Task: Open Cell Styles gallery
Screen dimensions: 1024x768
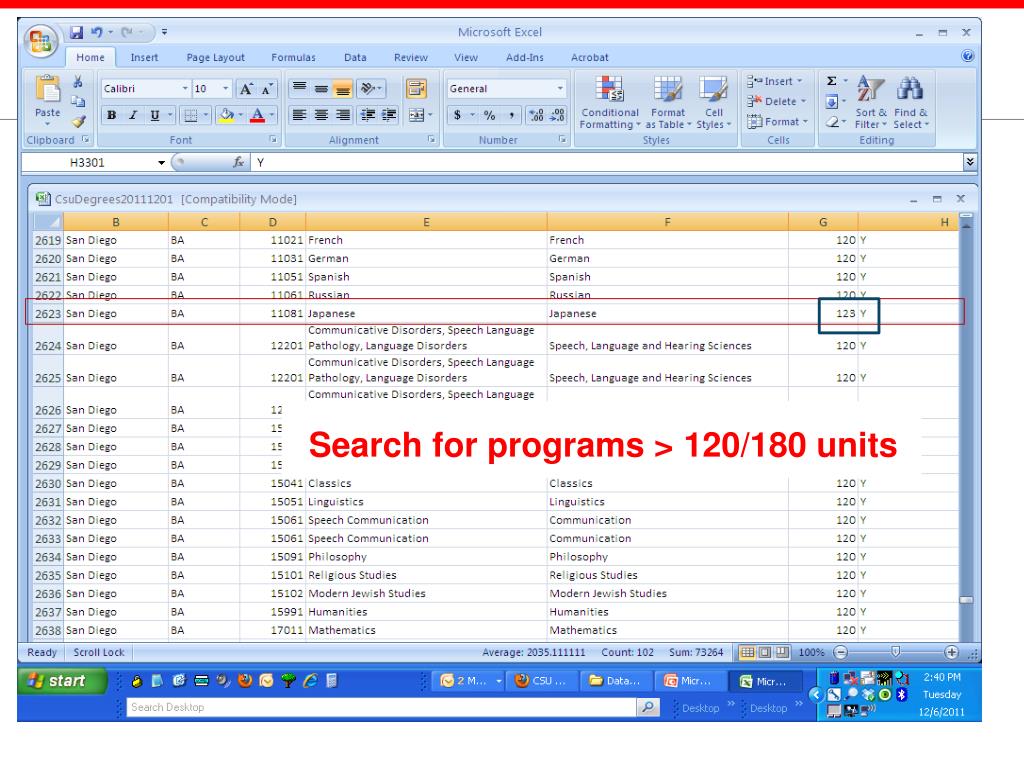Action: tap(713, 103)
